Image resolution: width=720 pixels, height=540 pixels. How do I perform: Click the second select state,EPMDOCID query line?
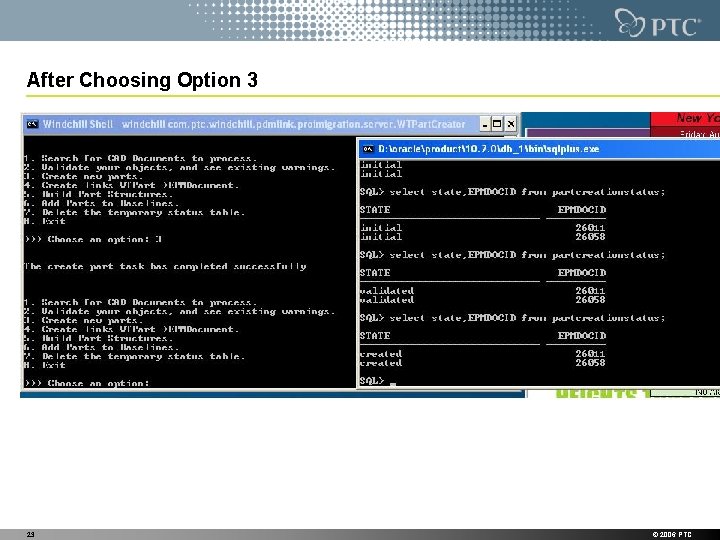512,255
